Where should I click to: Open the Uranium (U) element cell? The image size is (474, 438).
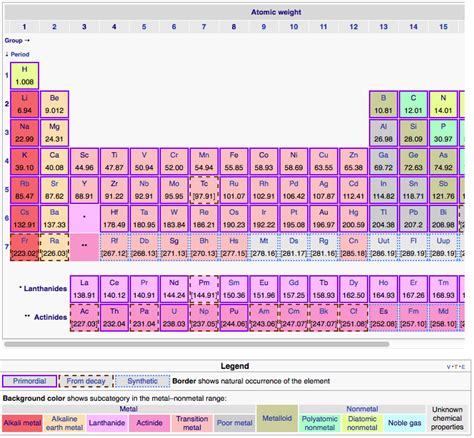[174, 318]
